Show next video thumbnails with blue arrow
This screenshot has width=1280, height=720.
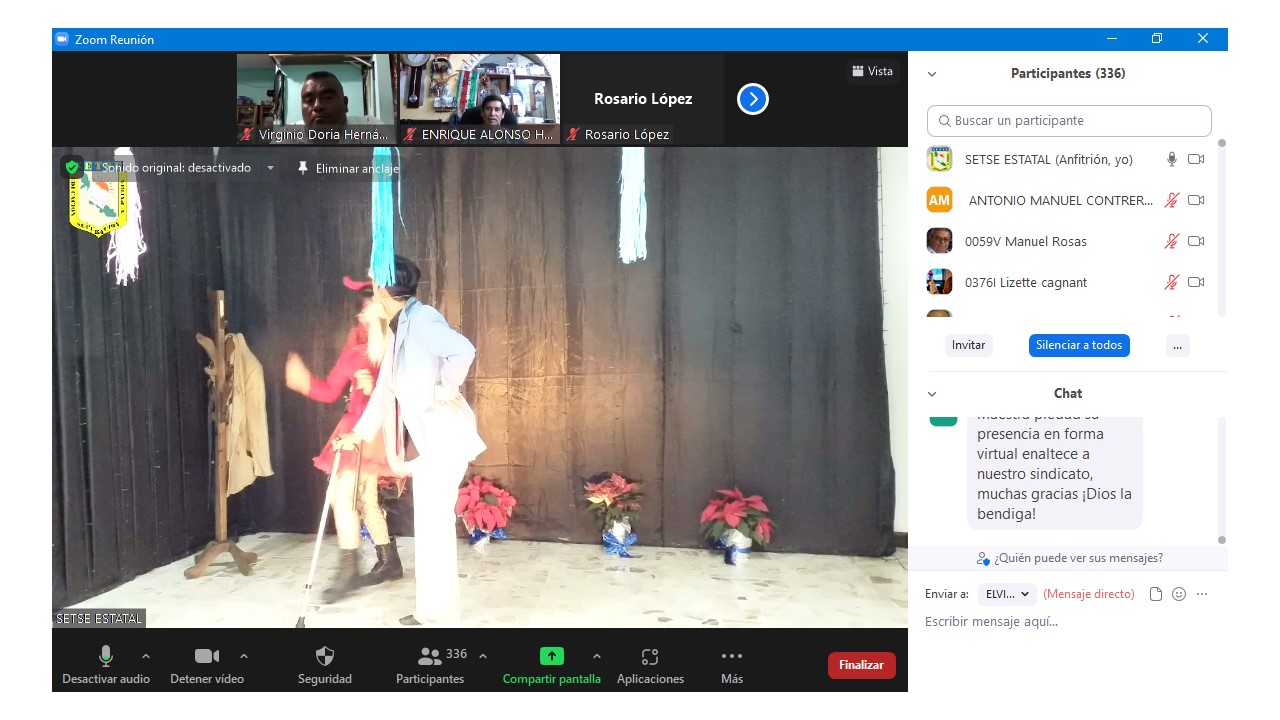point(753,99)
